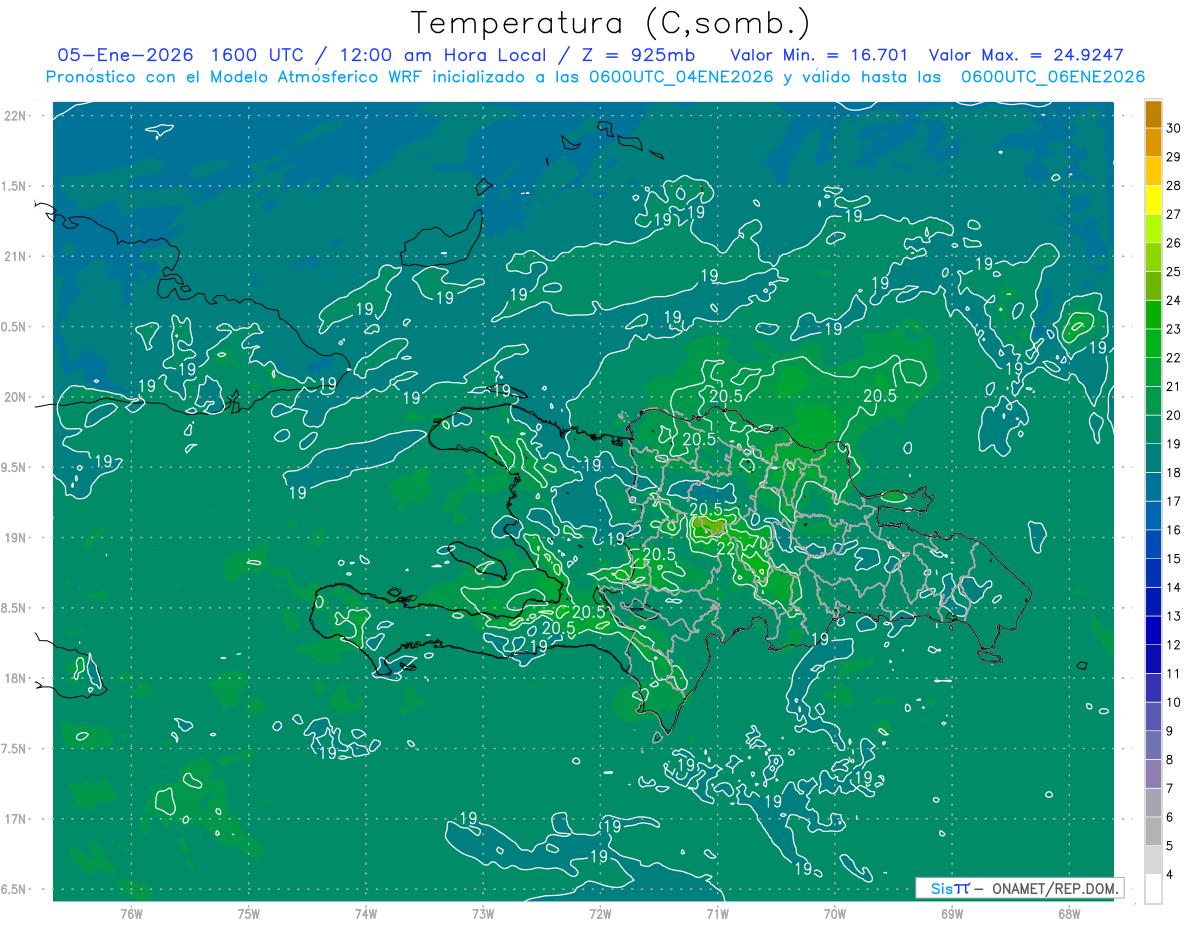Click the yellow swatch between 27 and 28

pyautogui.click(x=1153, y=200)
